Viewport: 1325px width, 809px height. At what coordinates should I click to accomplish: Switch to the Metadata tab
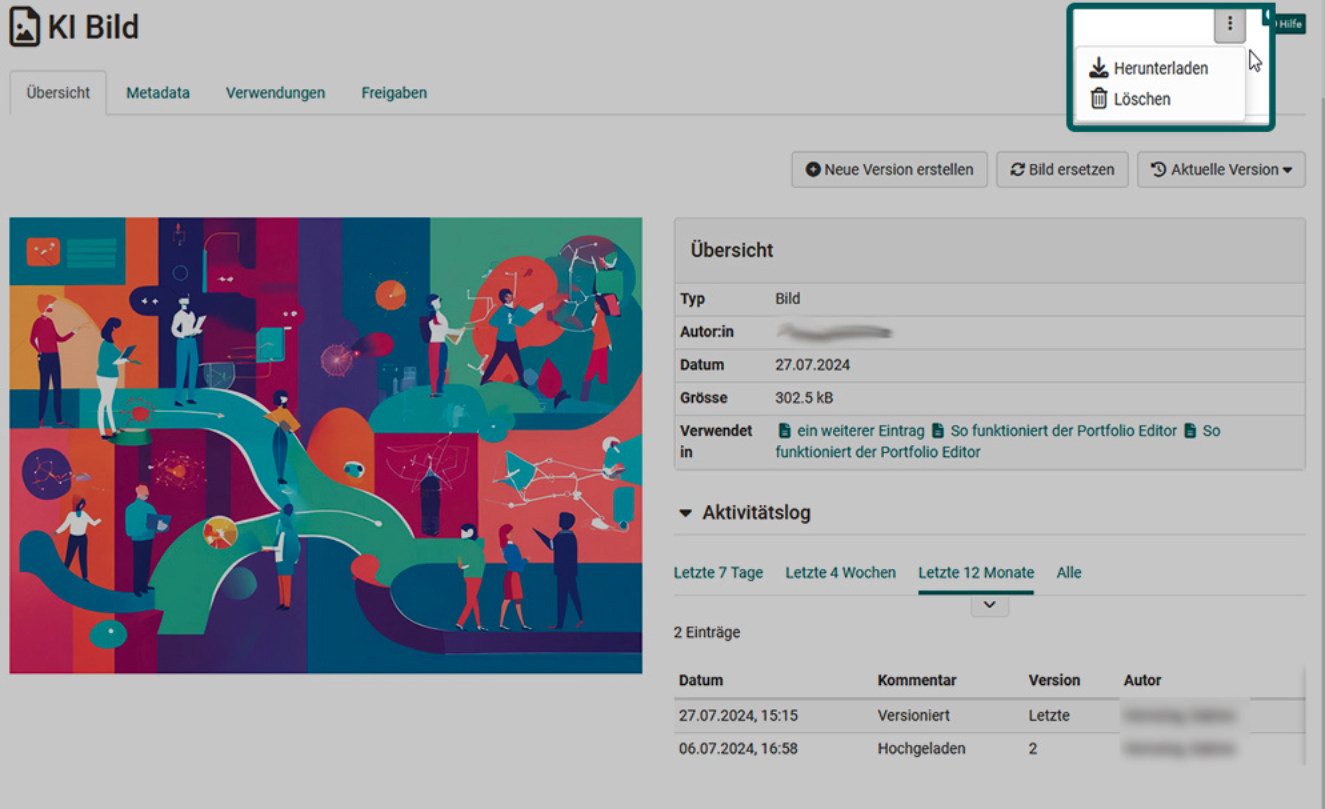click(157, 92)
